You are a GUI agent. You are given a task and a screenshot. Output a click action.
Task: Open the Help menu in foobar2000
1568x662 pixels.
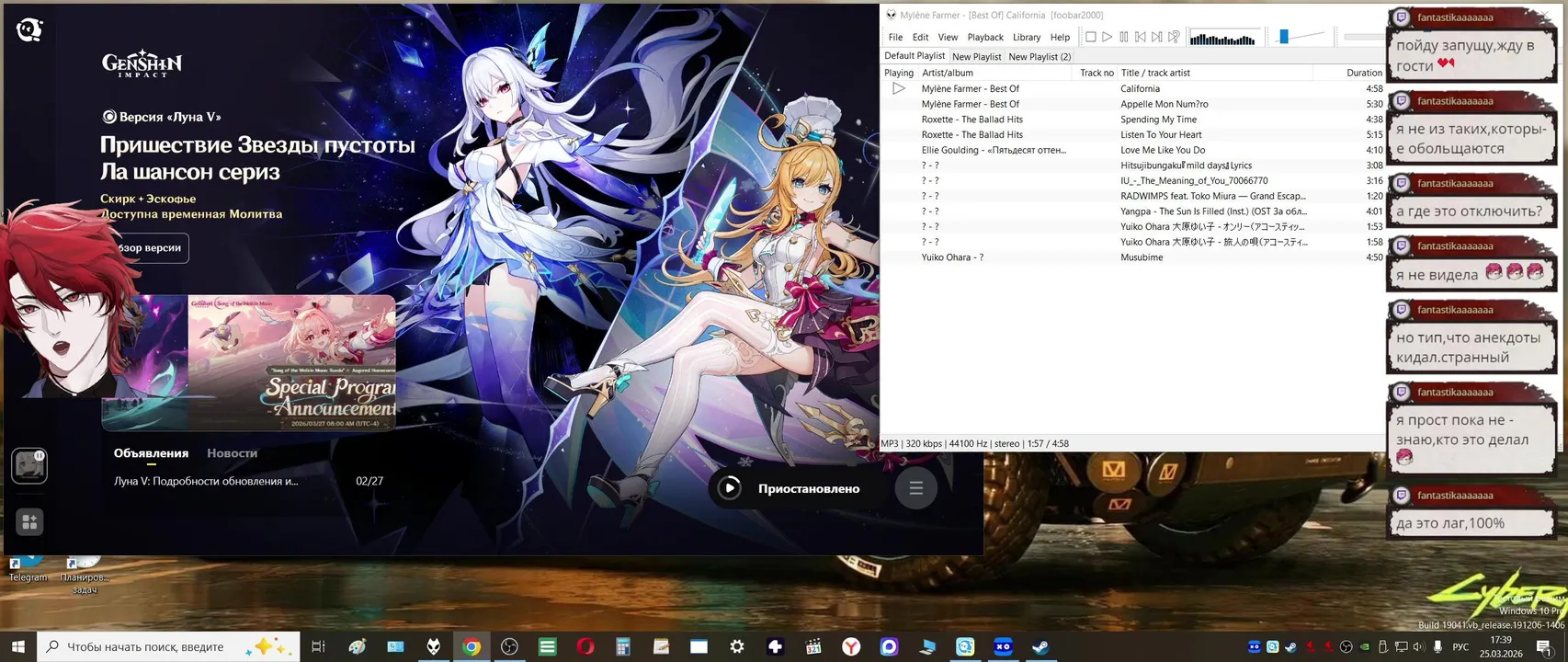1060,38
